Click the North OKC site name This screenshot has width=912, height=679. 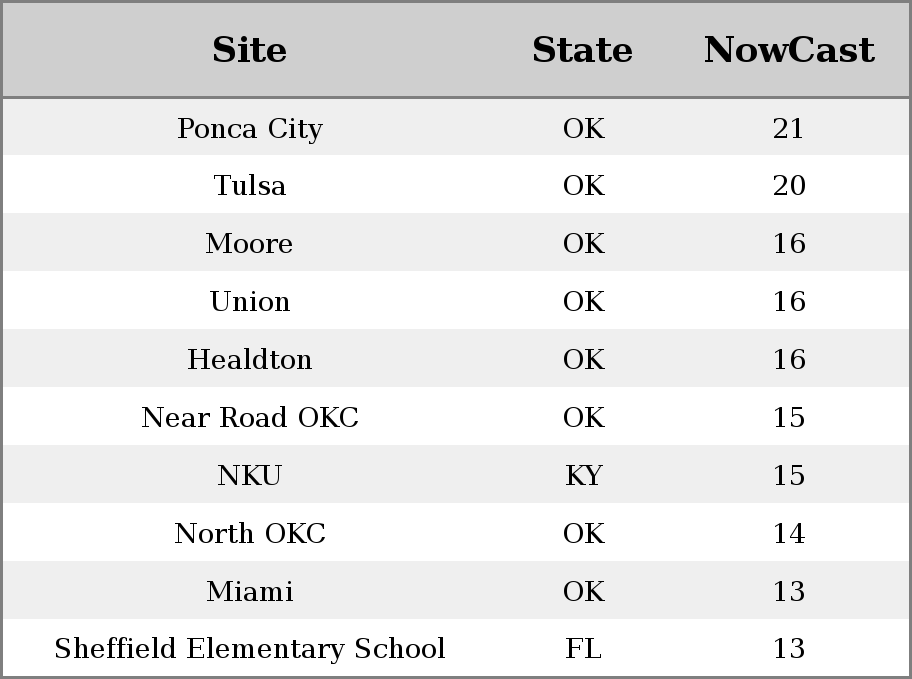pos(250,534)
